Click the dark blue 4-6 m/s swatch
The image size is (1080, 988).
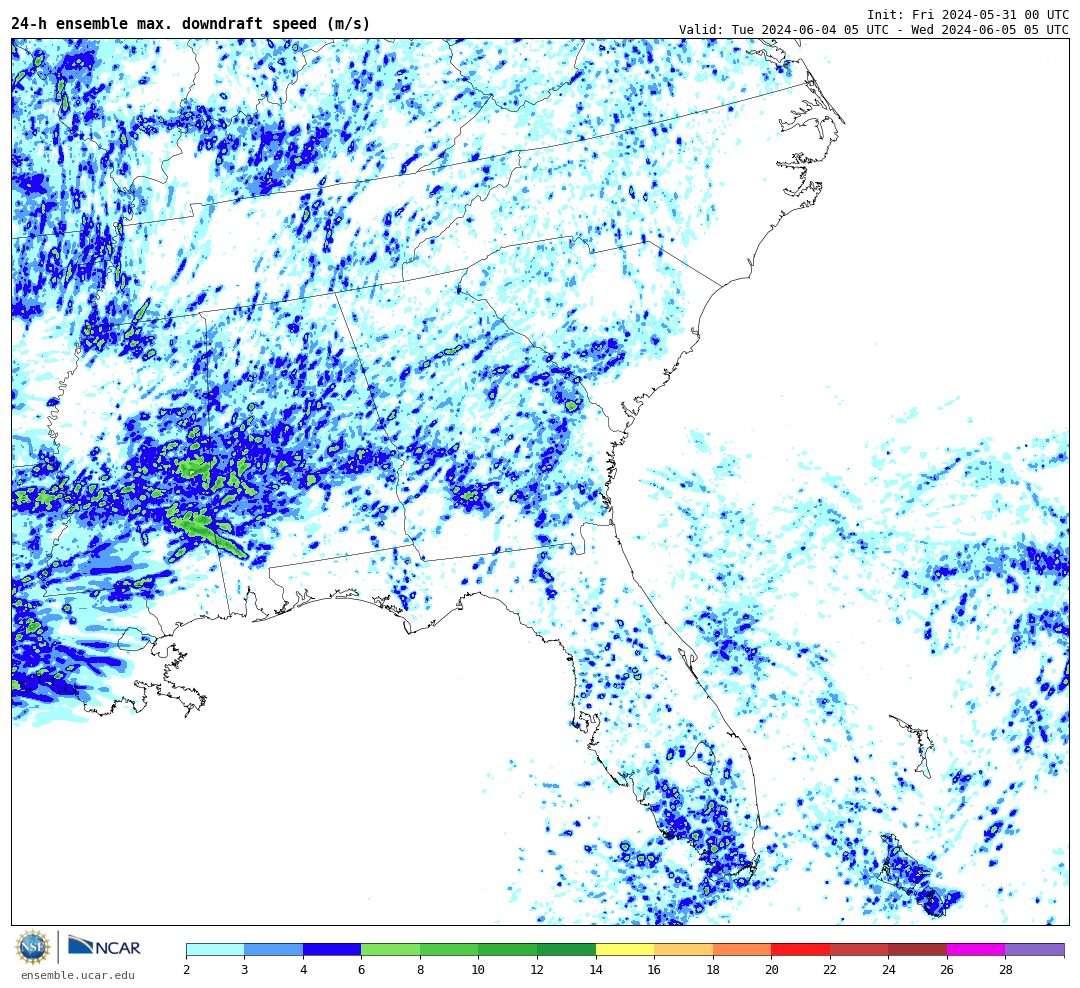332,949
